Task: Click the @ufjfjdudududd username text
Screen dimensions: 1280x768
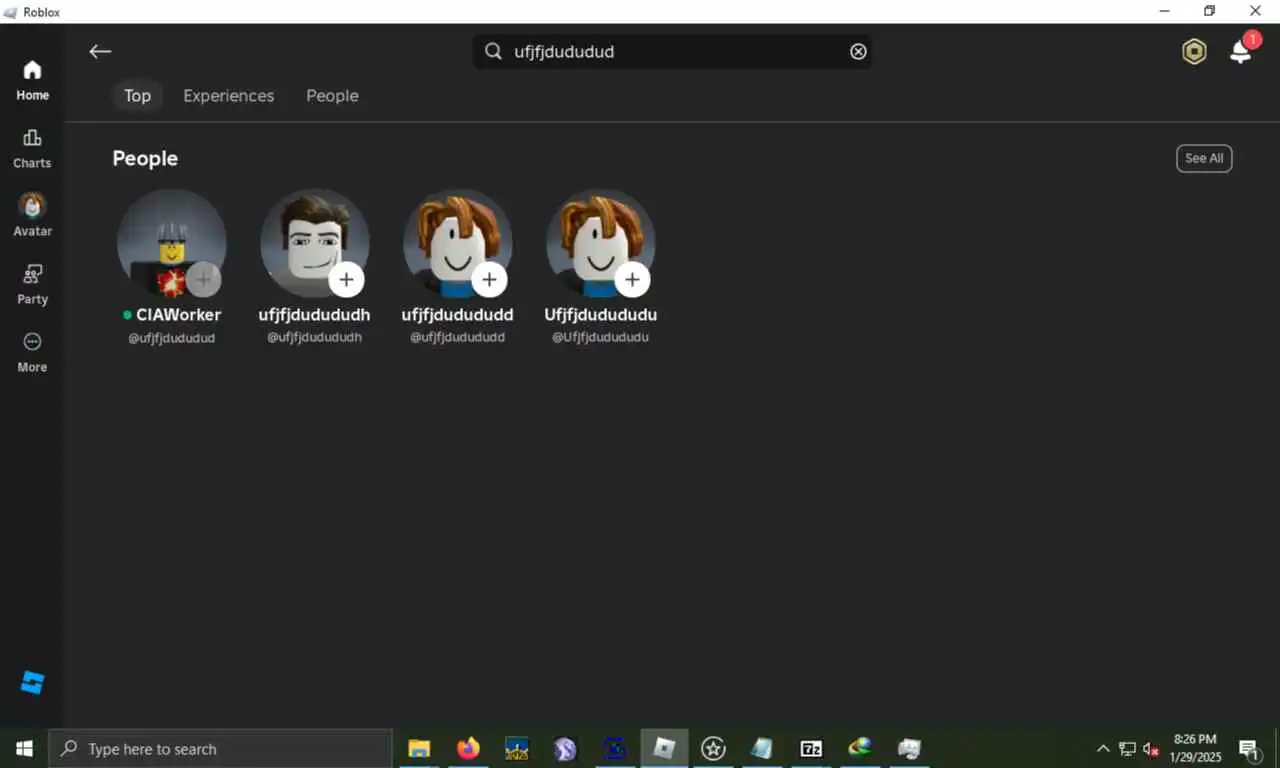Action: (x=457, y=338)
